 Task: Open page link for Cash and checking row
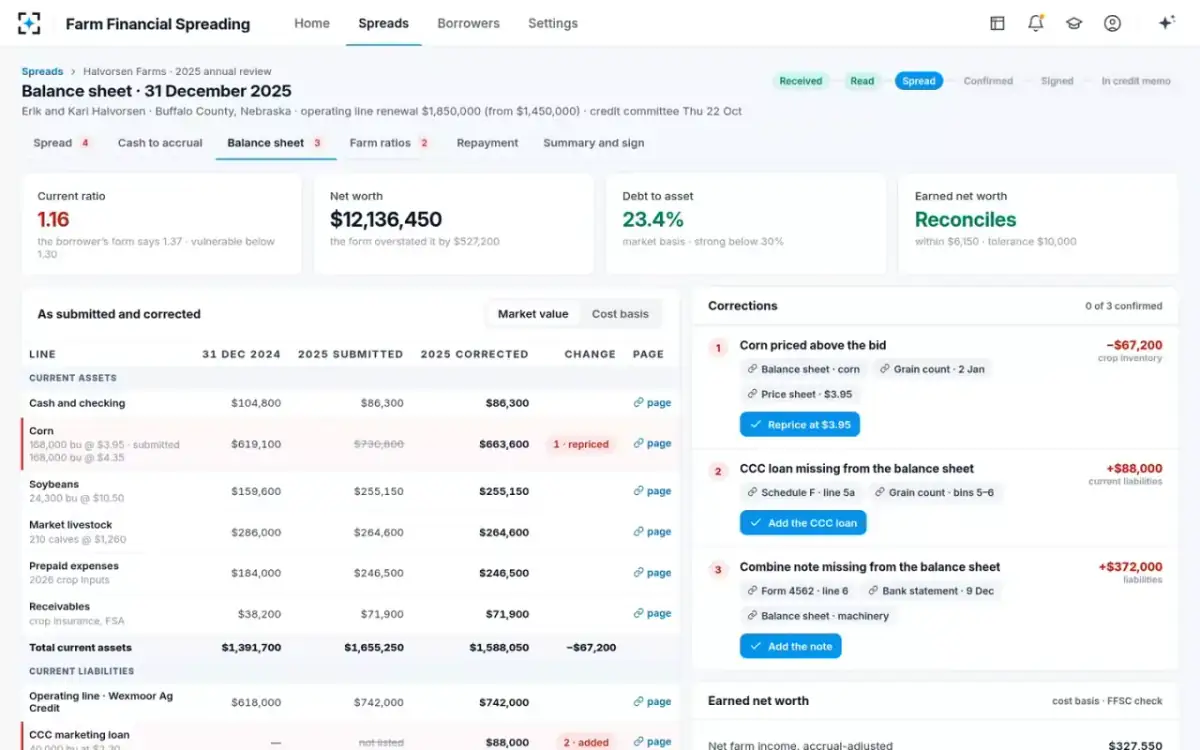(652, 403)
